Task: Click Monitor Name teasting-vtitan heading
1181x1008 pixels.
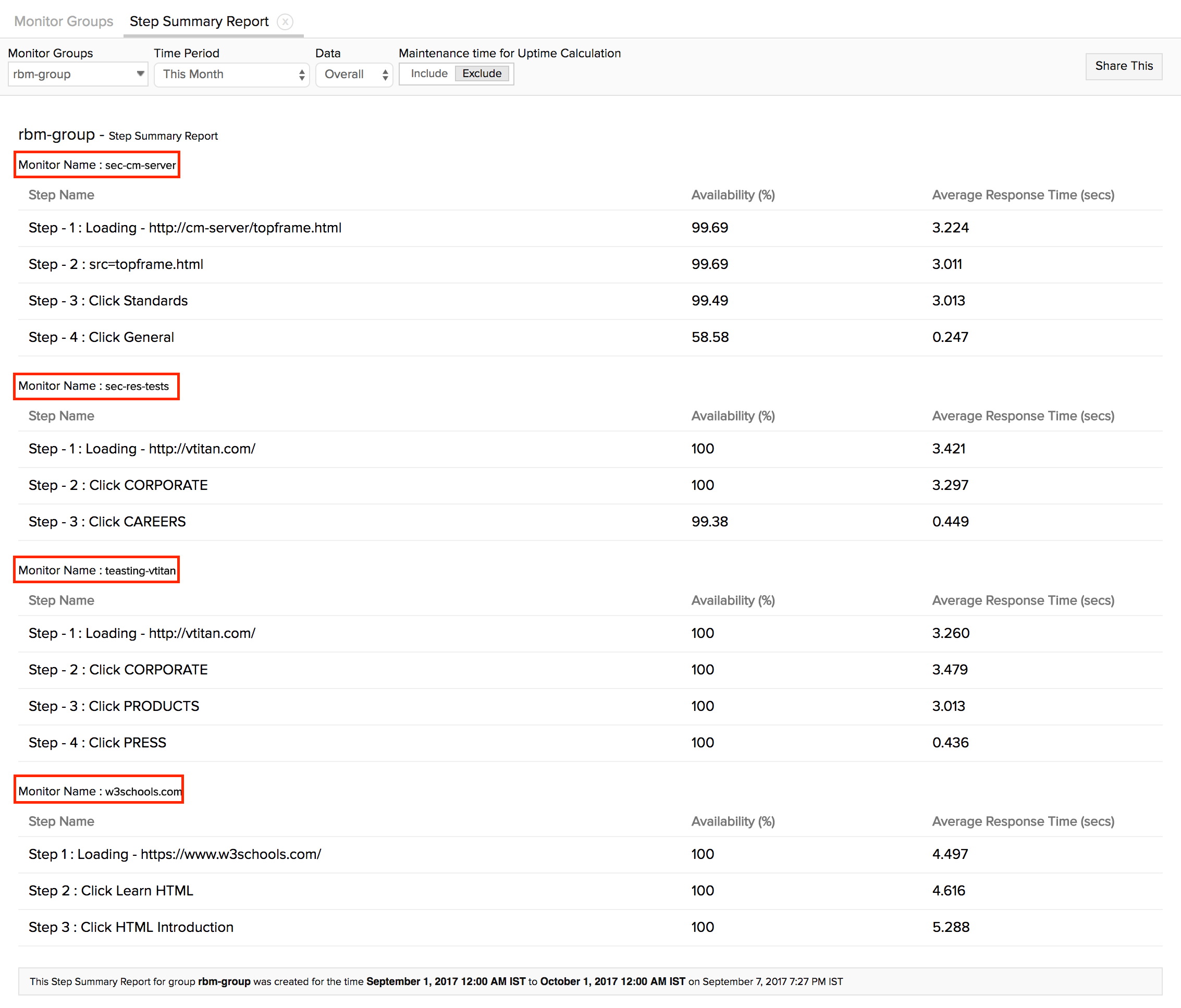Action: coord(97,570)
